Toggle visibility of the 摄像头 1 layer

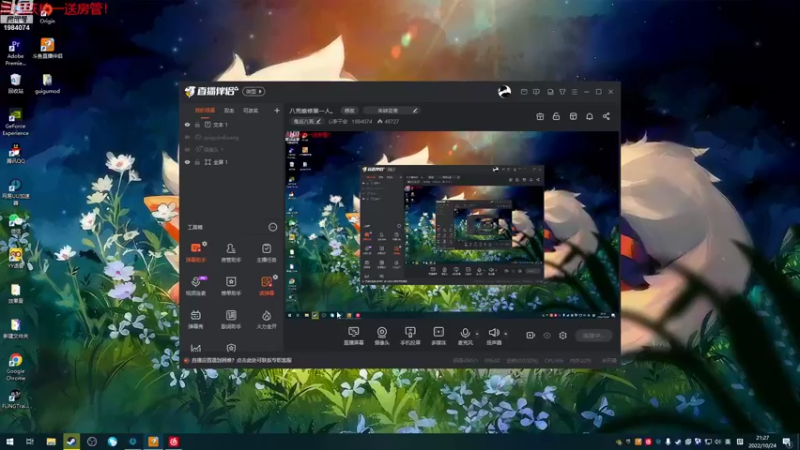(x=187, y=149)
